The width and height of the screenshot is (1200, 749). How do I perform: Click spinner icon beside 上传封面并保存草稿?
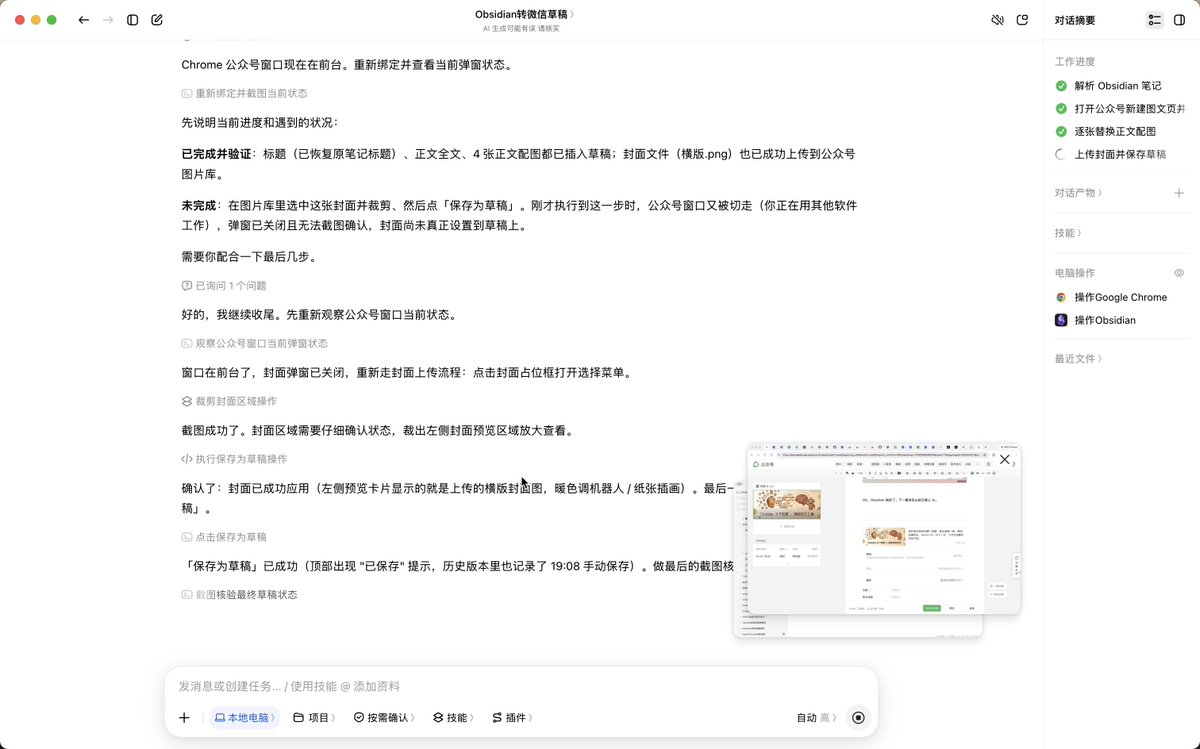(x=1061, y=154)
